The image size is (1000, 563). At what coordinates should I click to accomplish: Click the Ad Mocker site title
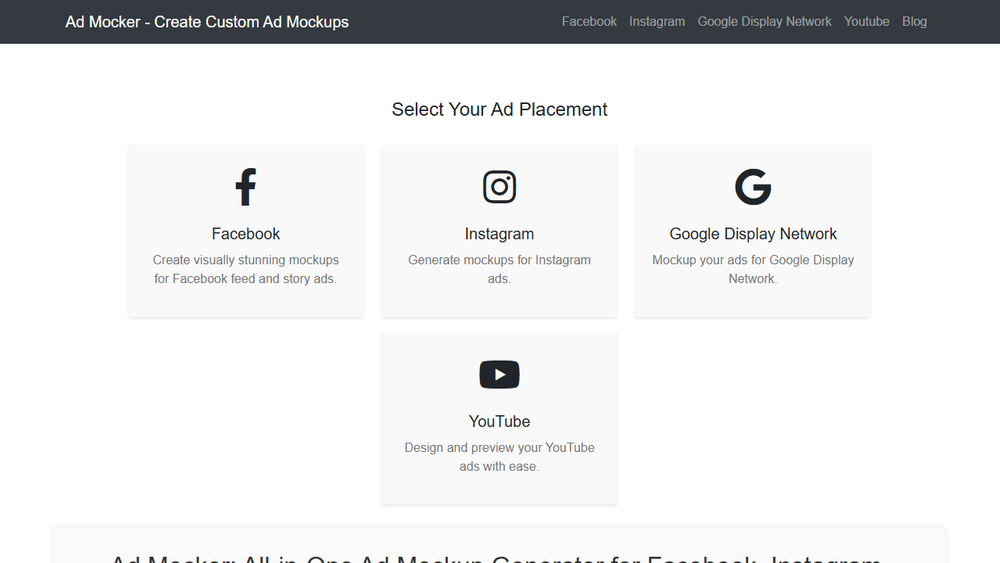tap(207, 22)
